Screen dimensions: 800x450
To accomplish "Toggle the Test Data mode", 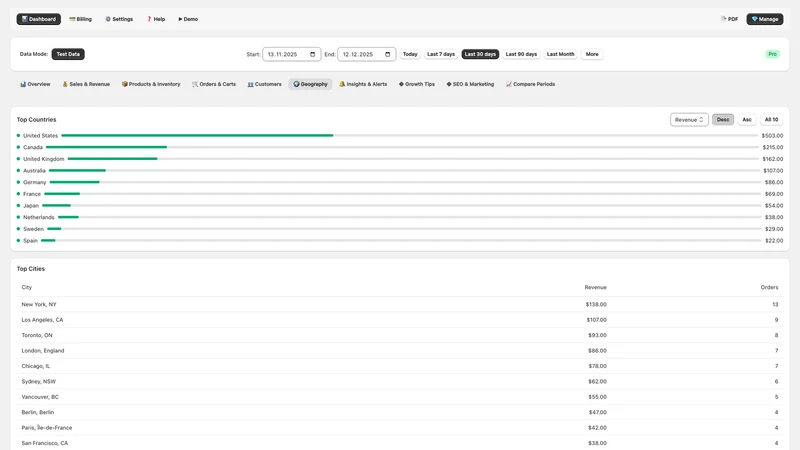I will tap(68, 54).
